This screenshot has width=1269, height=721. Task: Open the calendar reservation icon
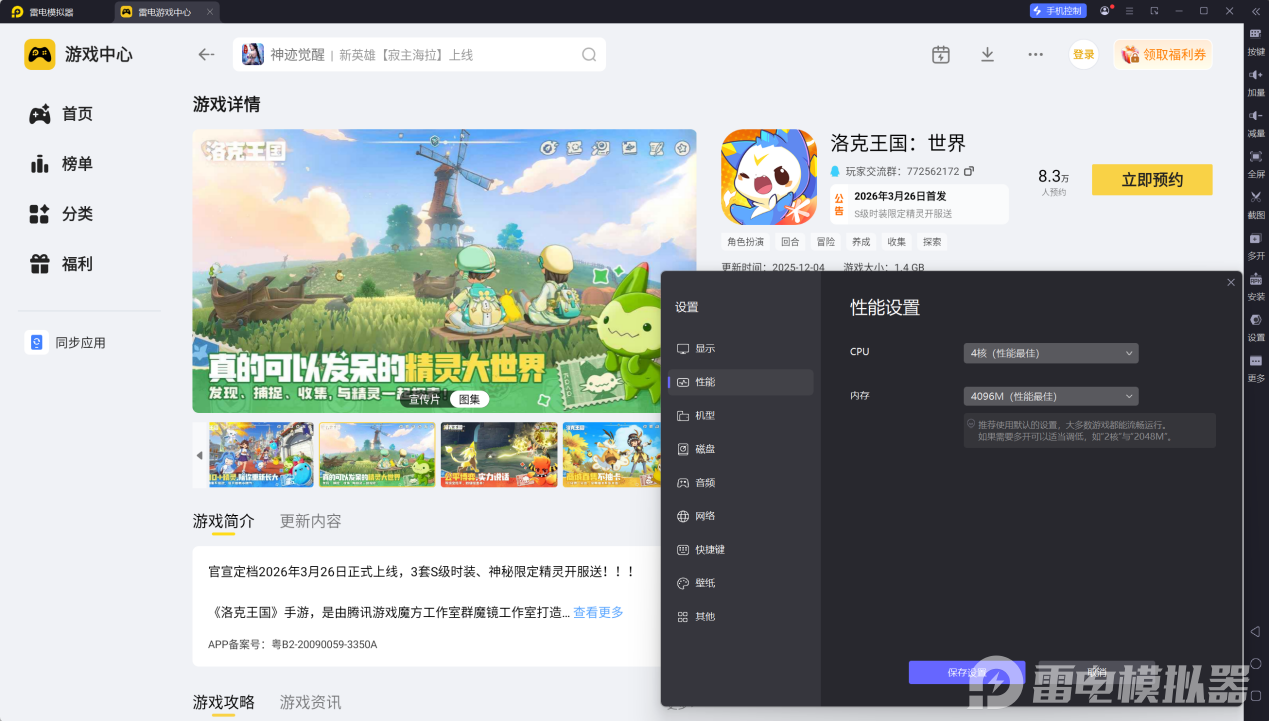(x=940, y=55)
